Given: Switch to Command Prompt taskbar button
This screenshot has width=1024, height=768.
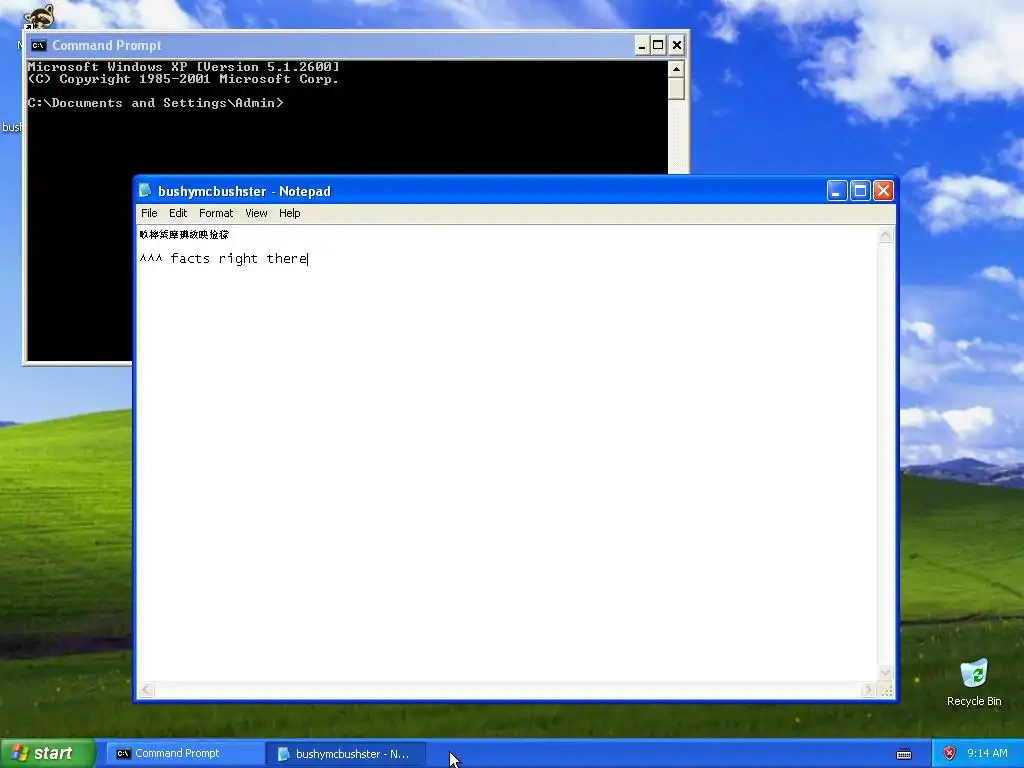Looking at the screenshot, I should coord(183,753).
